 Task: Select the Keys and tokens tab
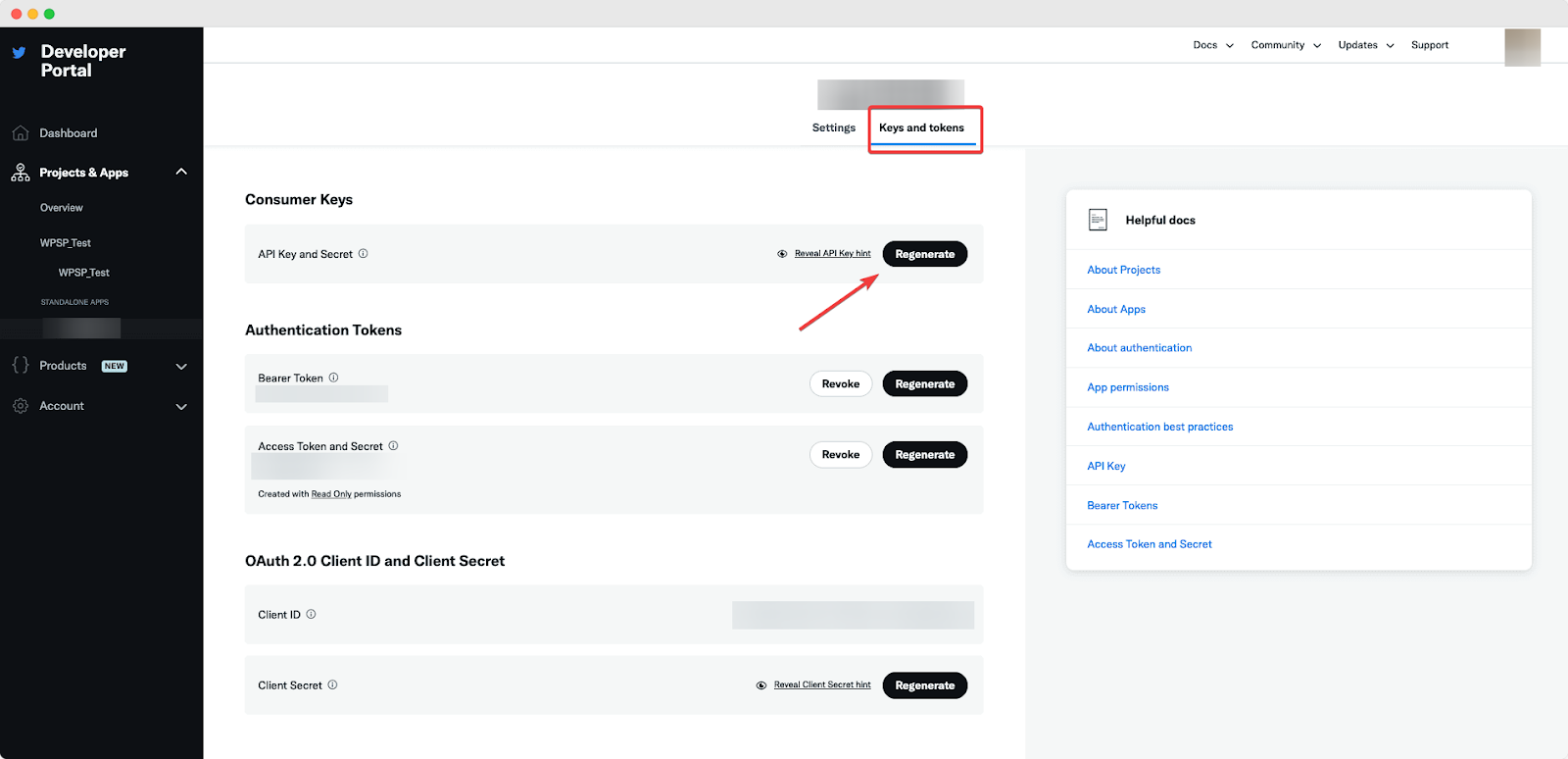pos(921,127)
